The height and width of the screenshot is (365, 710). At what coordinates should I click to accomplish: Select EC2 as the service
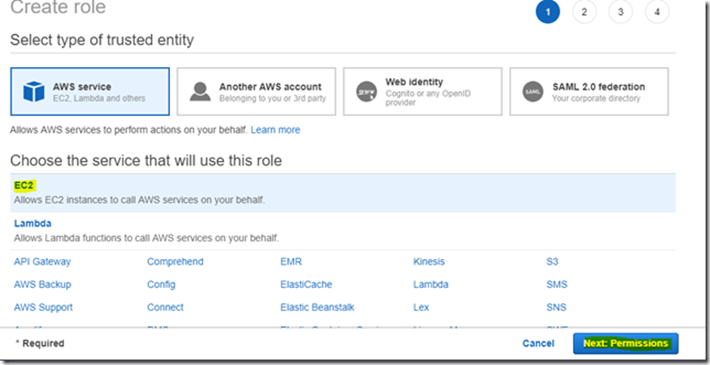click(343, 192)
